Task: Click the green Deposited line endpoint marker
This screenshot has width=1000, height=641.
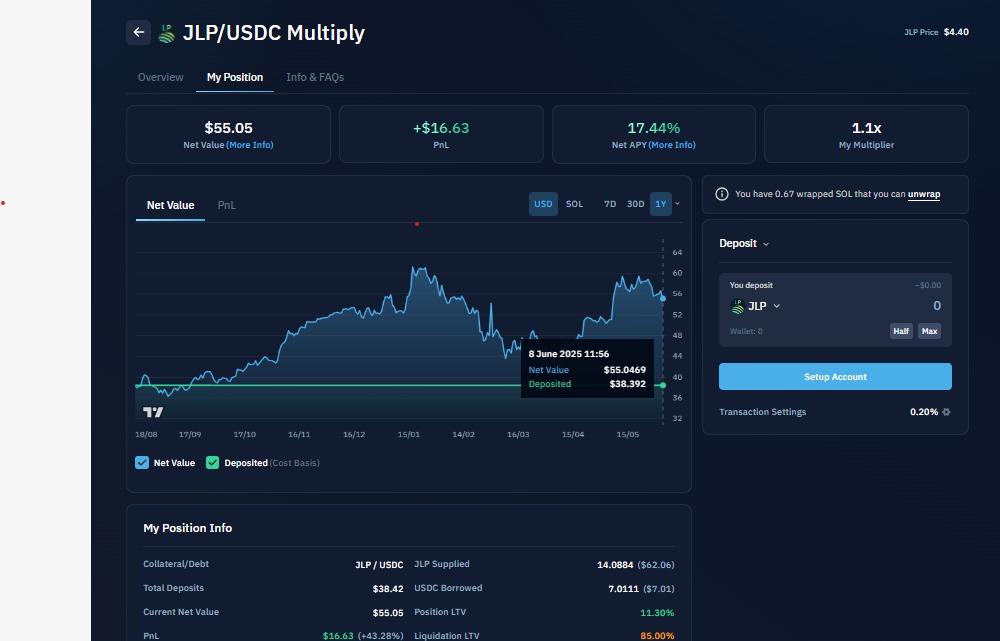Action: coord(663,385)
